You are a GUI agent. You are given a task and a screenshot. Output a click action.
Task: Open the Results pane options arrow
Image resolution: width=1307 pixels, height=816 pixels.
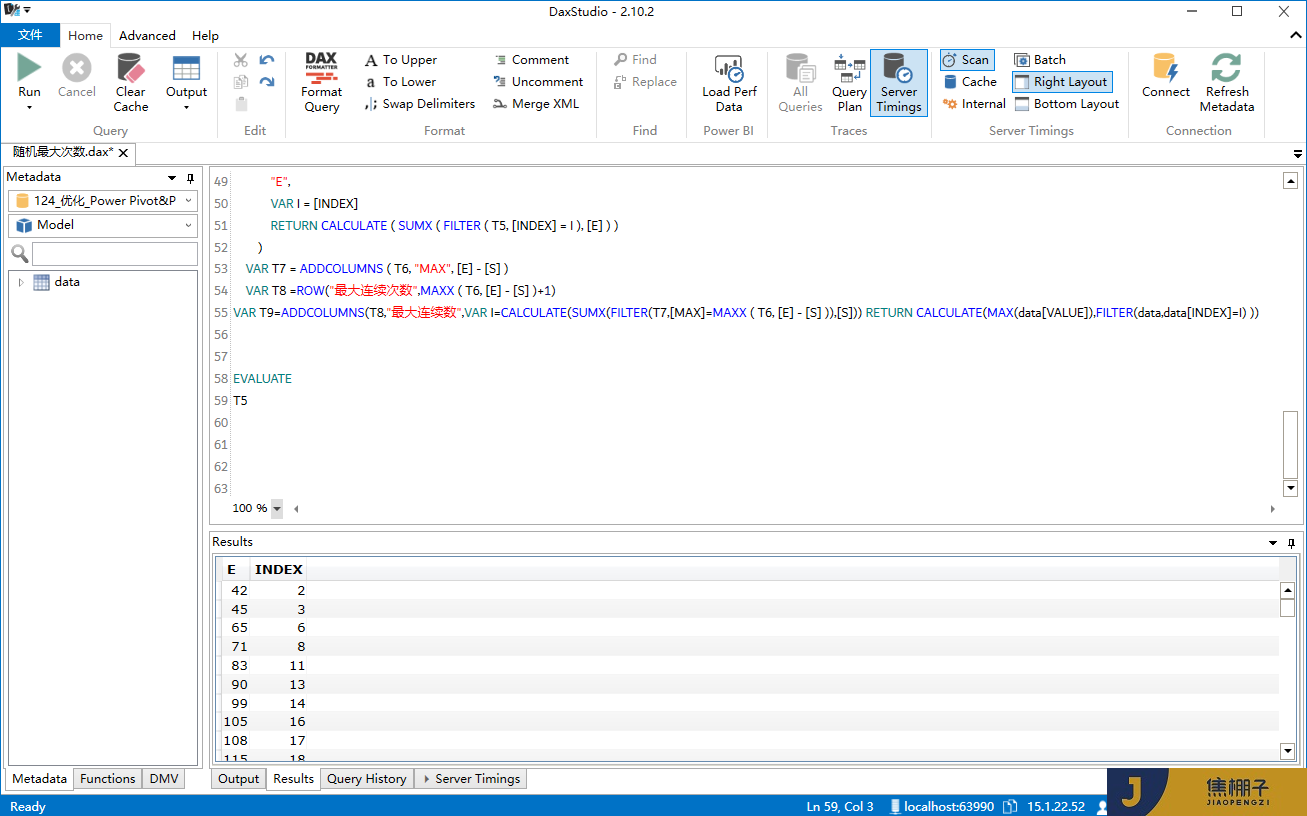click(1273, 543)
